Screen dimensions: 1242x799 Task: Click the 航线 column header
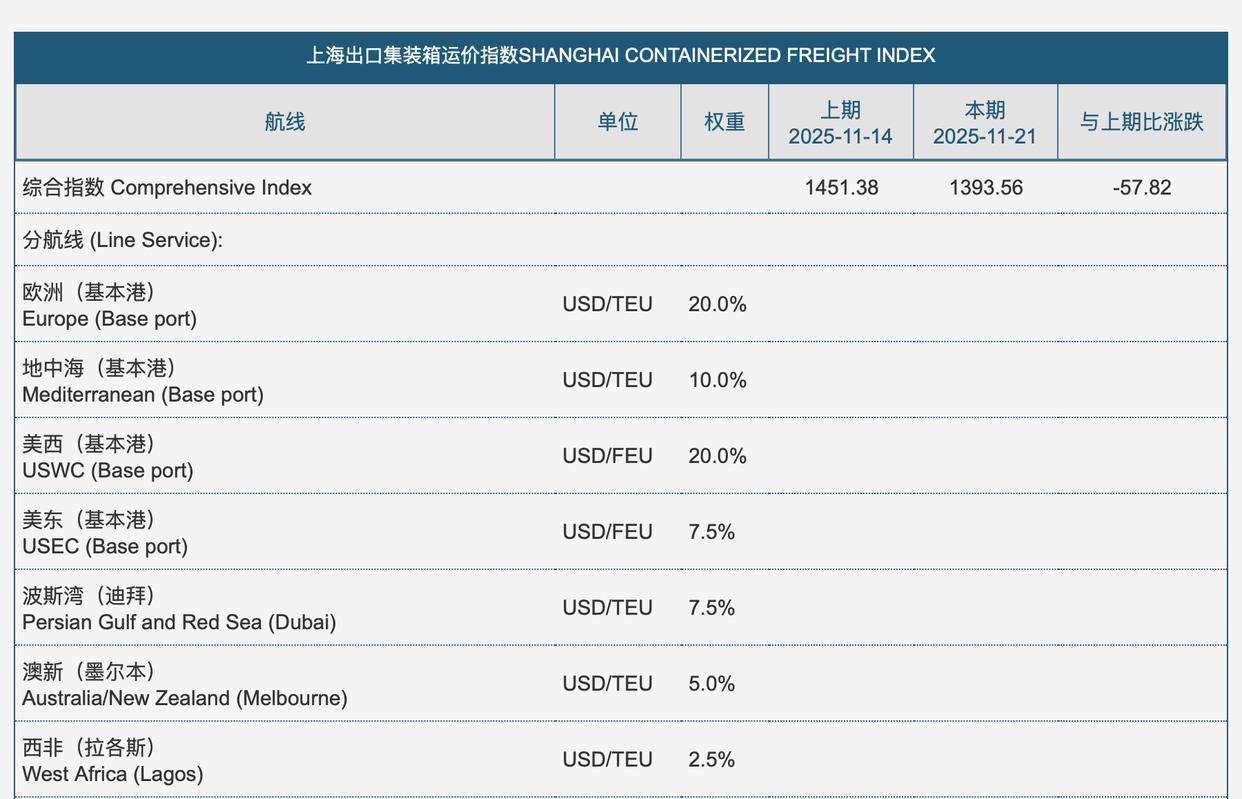tap(285, 122)
